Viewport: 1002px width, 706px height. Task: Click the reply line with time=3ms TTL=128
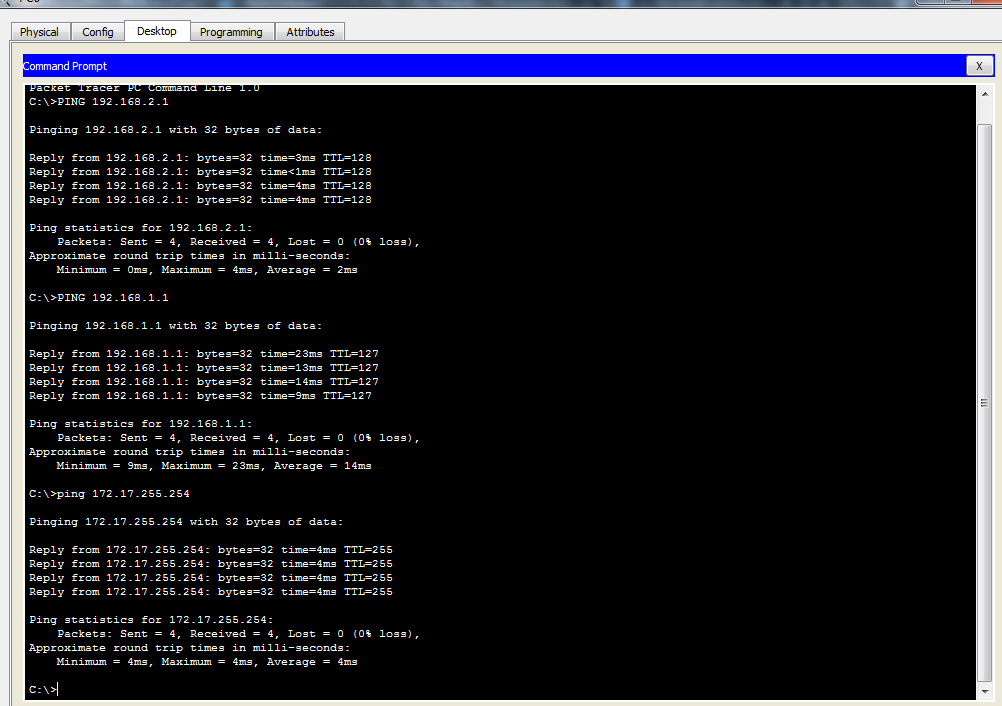tap(200, 158)
